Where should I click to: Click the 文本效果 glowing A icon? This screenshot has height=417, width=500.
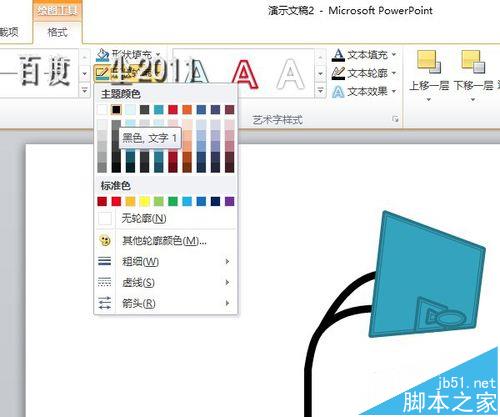click(338, 91)
